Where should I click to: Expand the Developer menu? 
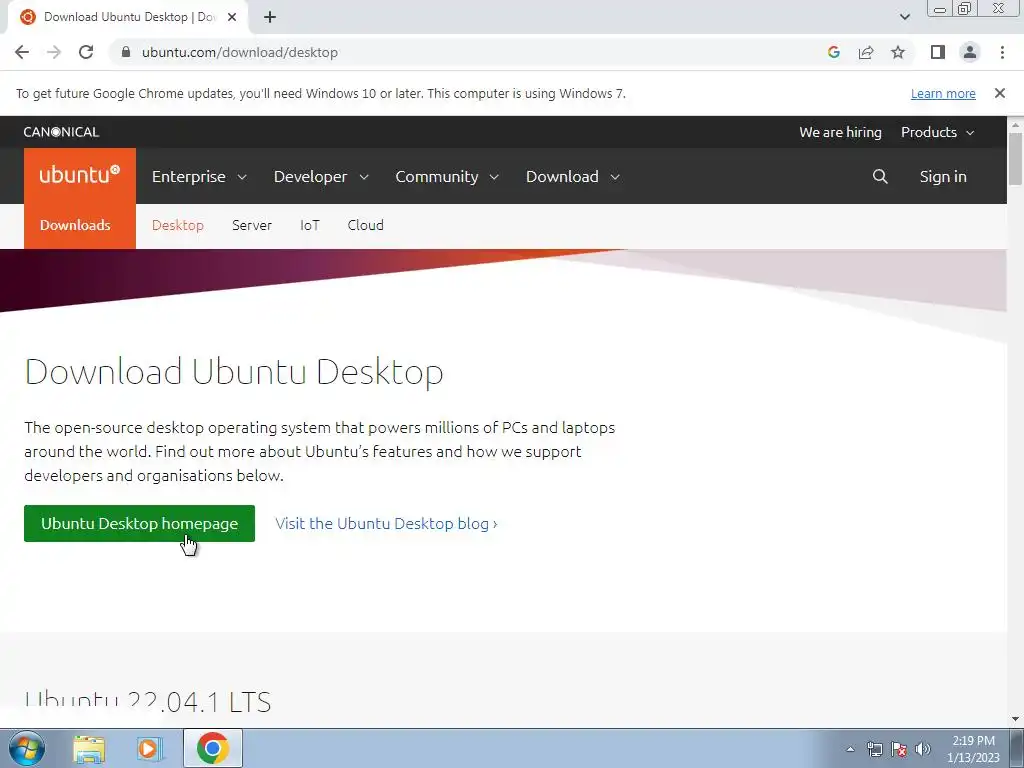pyautogui.click(x=321, y=176)
